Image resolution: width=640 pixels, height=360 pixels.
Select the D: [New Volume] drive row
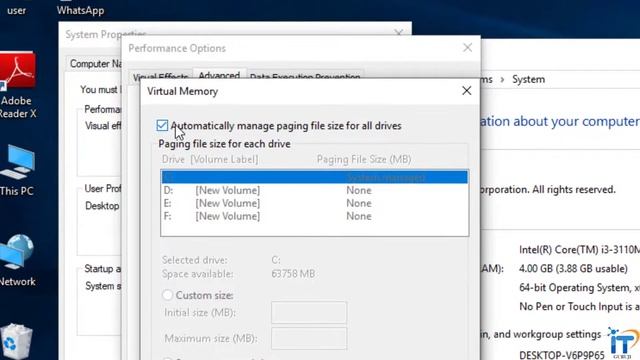[x=315, y=190]
